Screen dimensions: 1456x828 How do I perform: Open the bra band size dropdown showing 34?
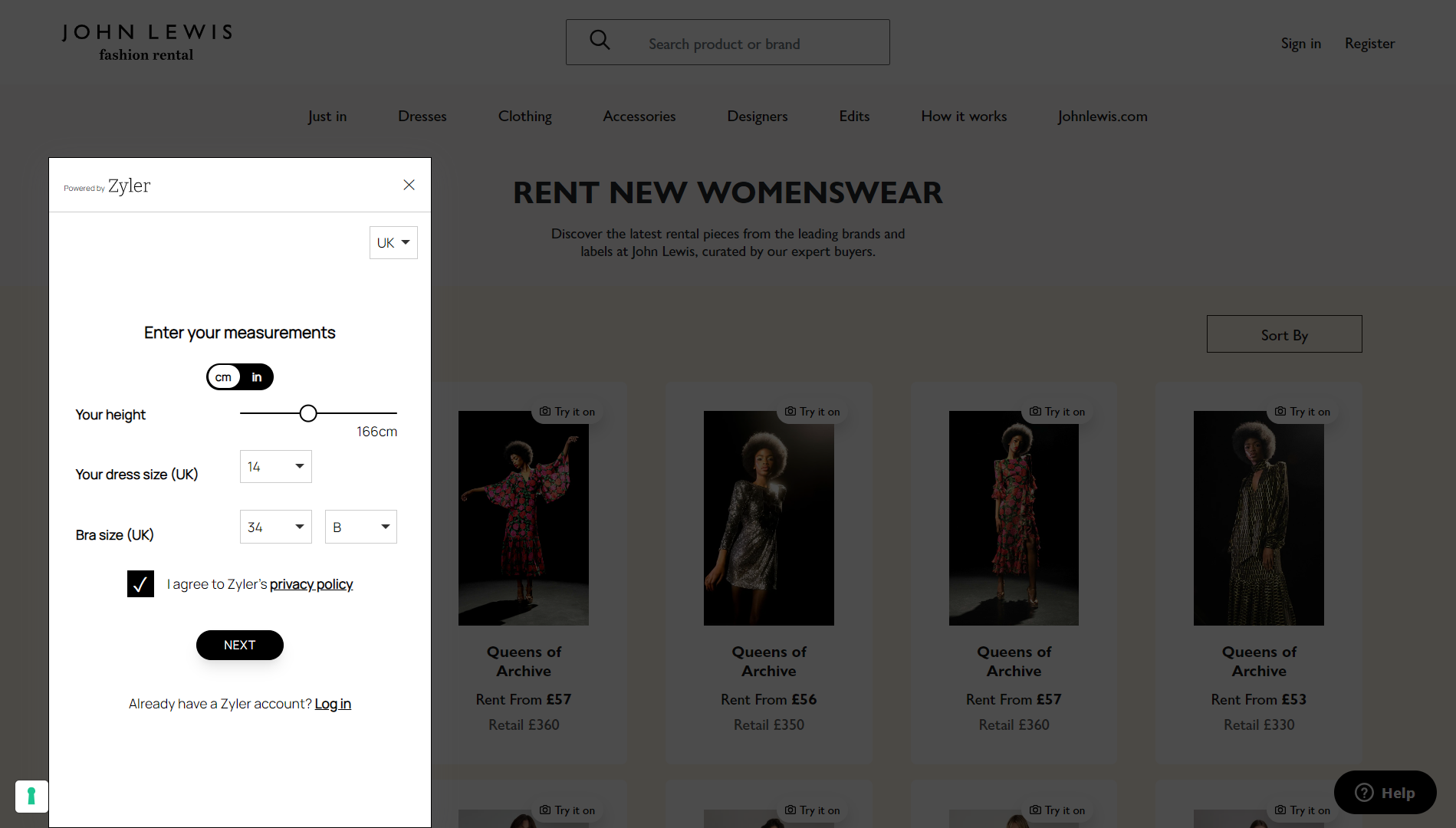click(x=276, y=527)
